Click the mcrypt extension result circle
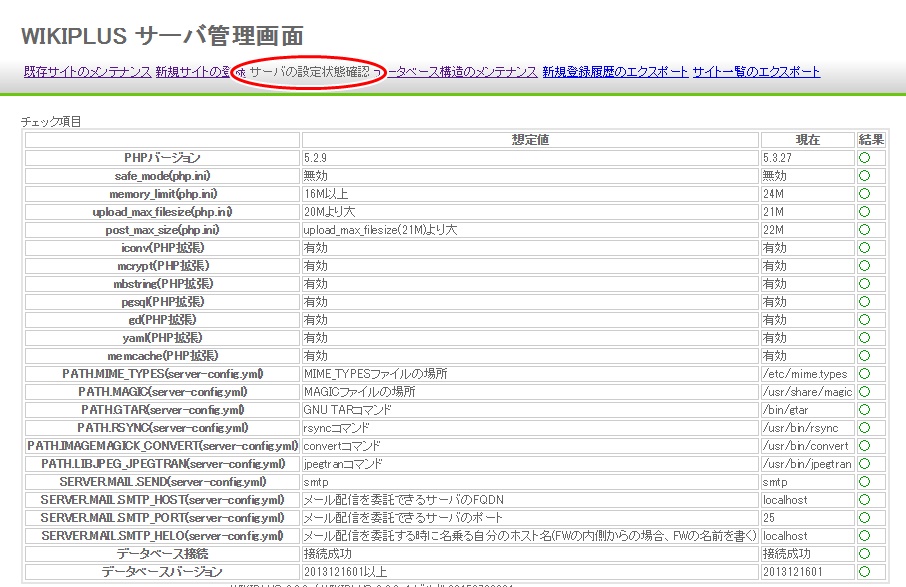The width and height of the screenshot is (906, 587). click(864, 266)
